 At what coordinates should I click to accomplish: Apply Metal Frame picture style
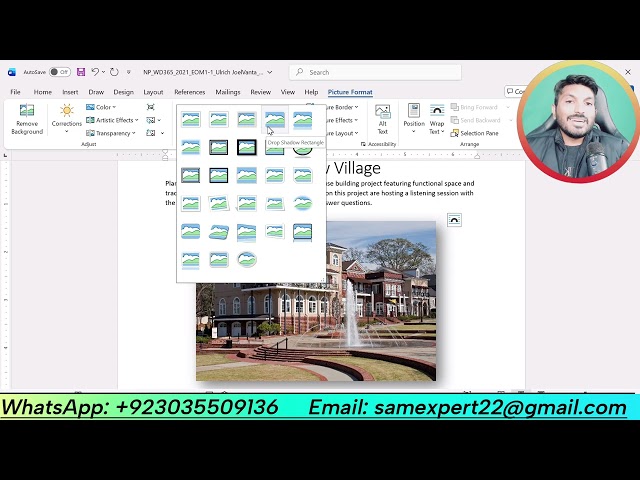point(247,119)
